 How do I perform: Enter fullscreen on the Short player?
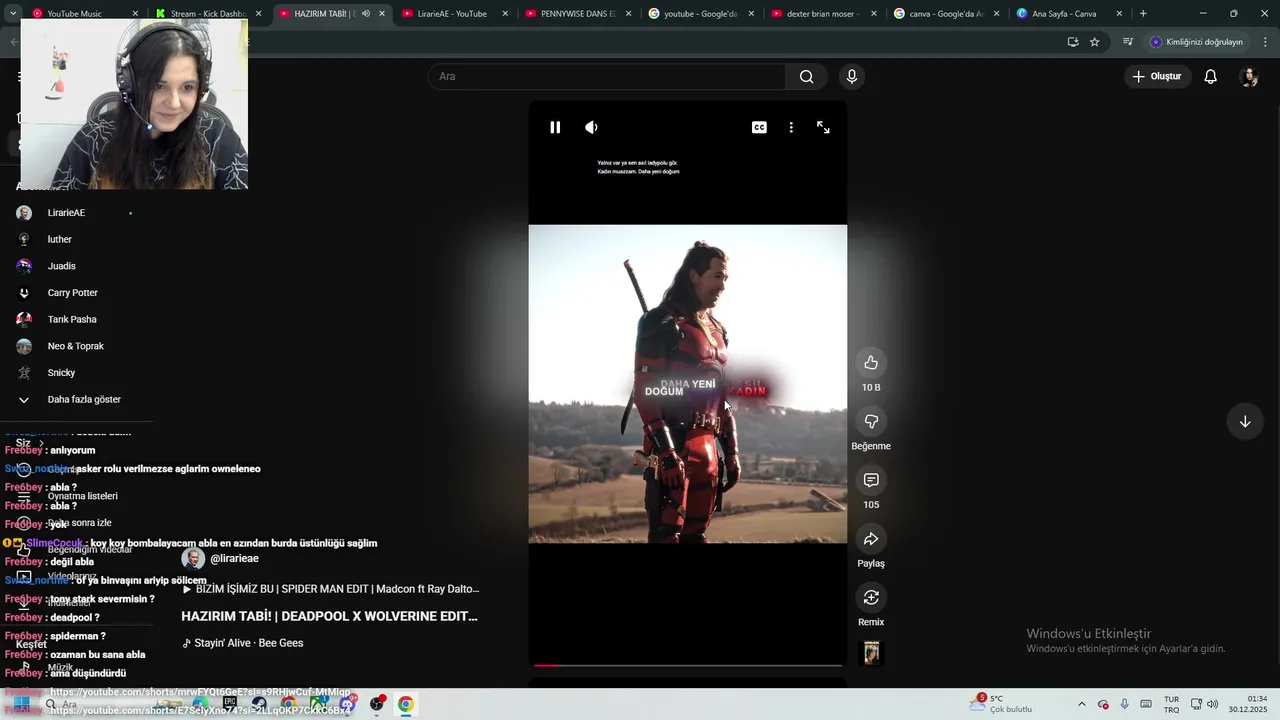823,127
